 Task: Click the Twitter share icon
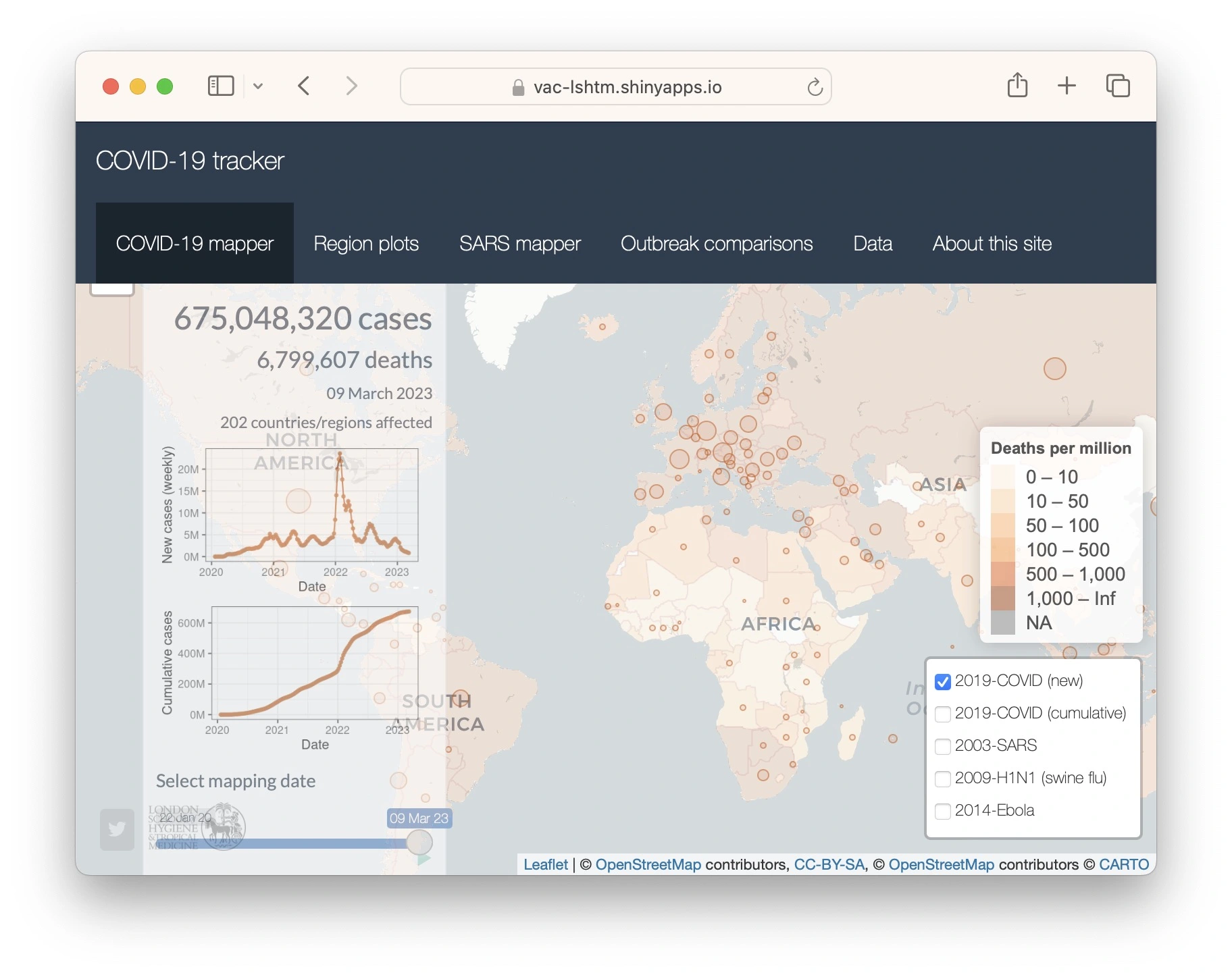(117, 828)
